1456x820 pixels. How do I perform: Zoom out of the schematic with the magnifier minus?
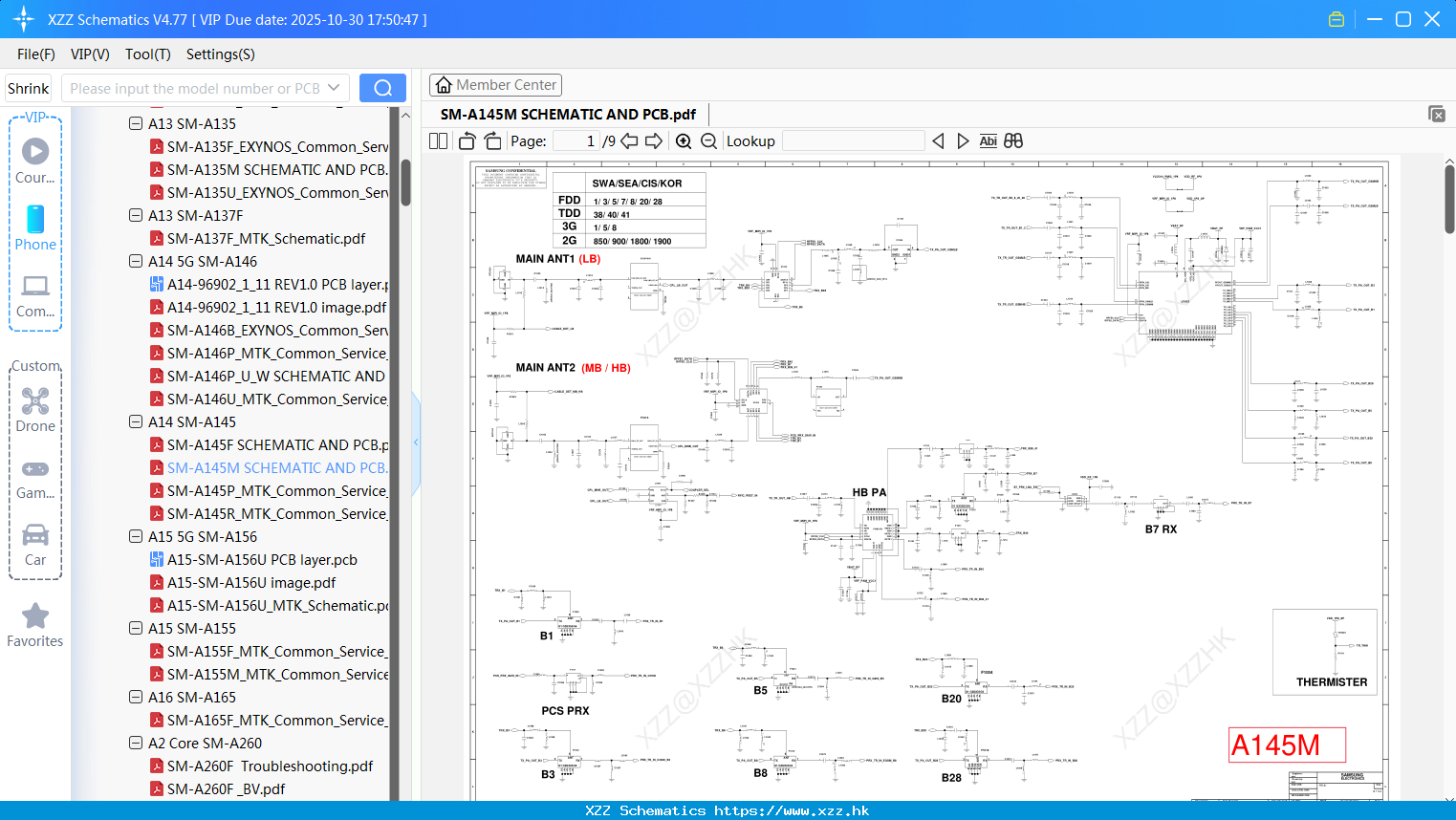708,141
